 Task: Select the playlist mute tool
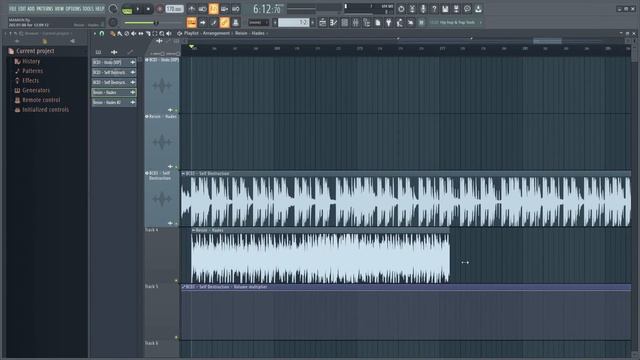click(133, 33)
